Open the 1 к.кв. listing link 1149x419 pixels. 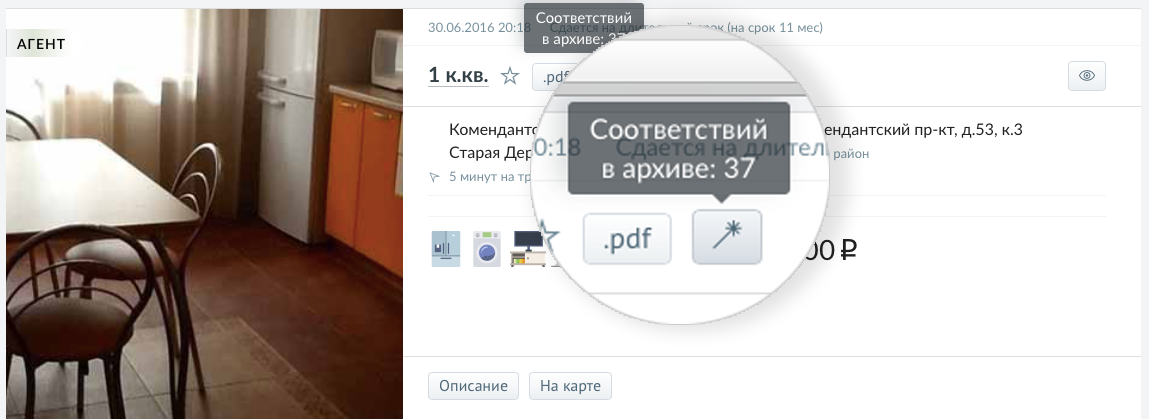(x=458, y=75)
